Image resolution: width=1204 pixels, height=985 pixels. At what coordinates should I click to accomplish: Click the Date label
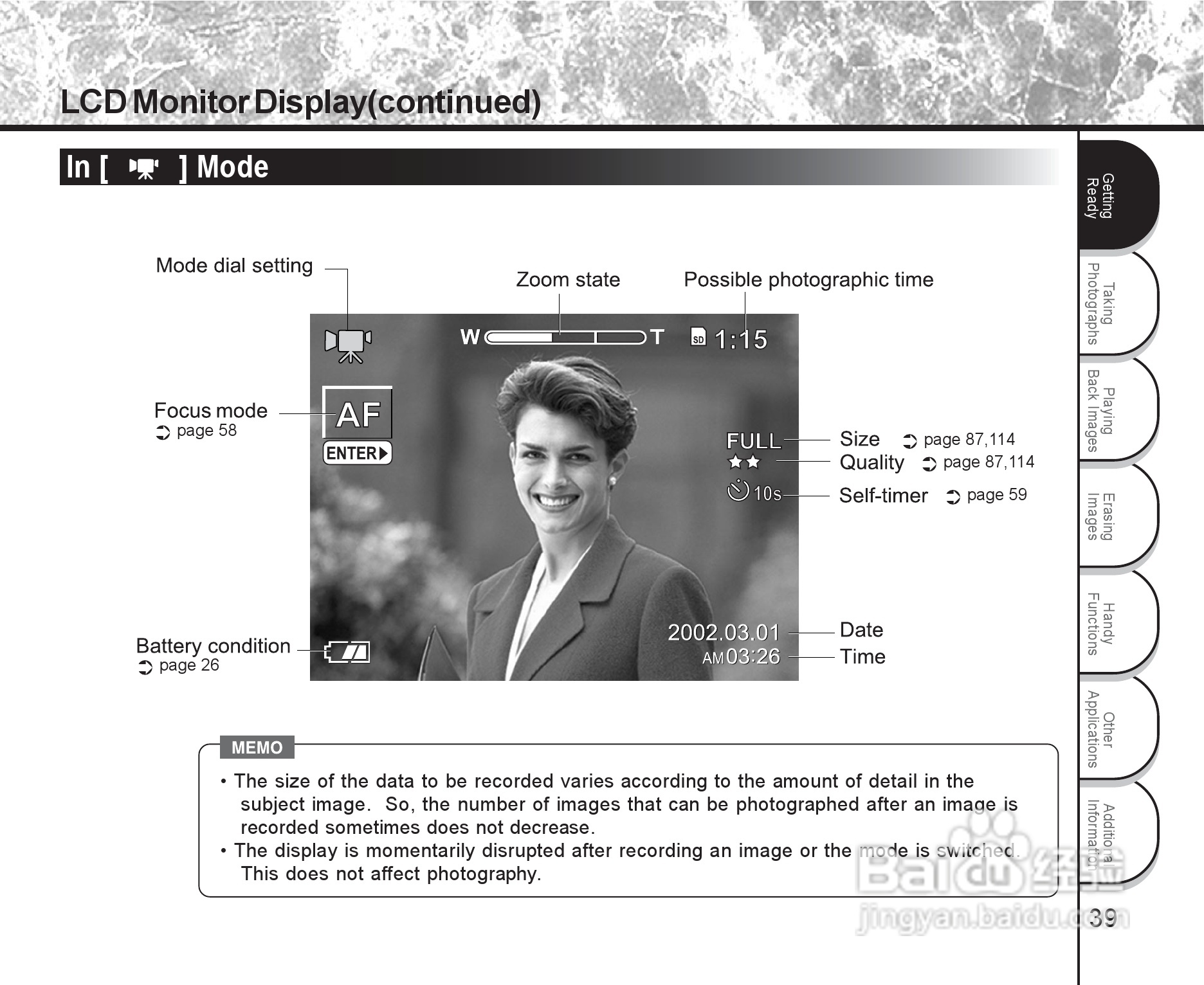(862, 630)
